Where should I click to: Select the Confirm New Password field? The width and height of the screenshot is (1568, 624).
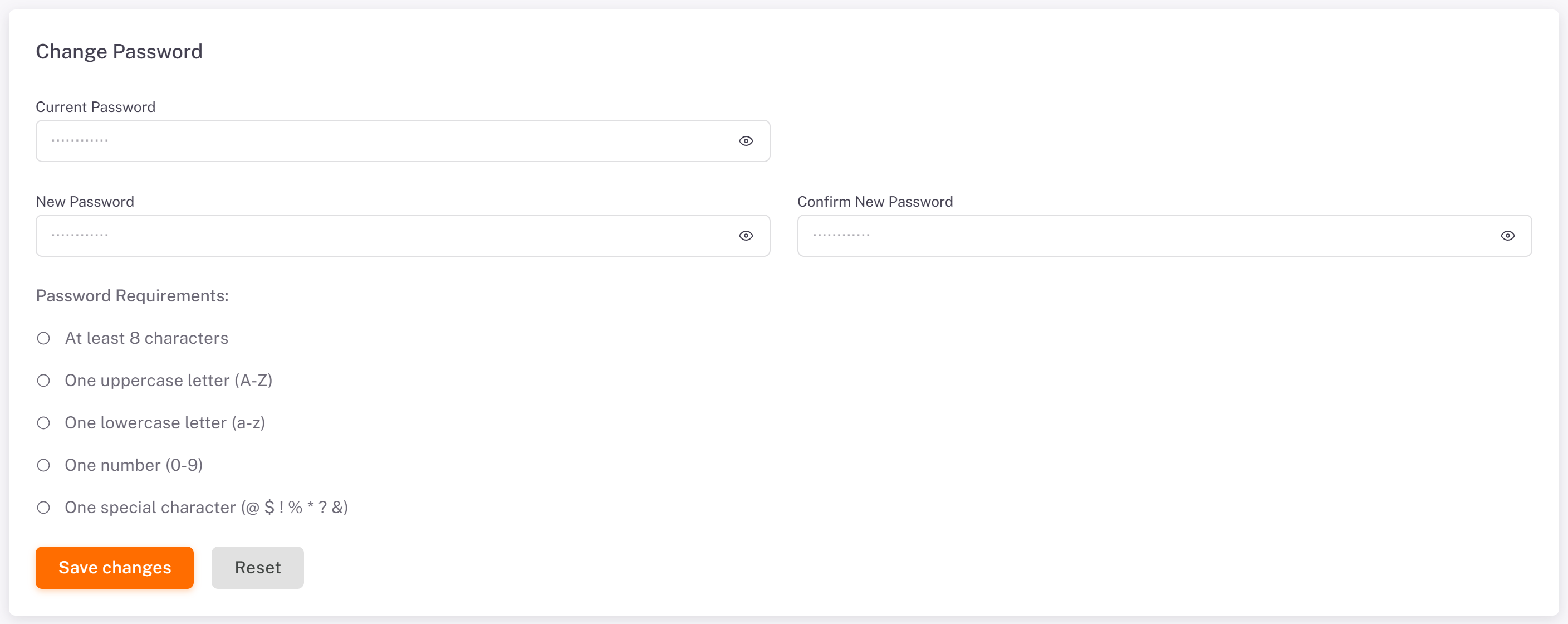pos(1164,236)
